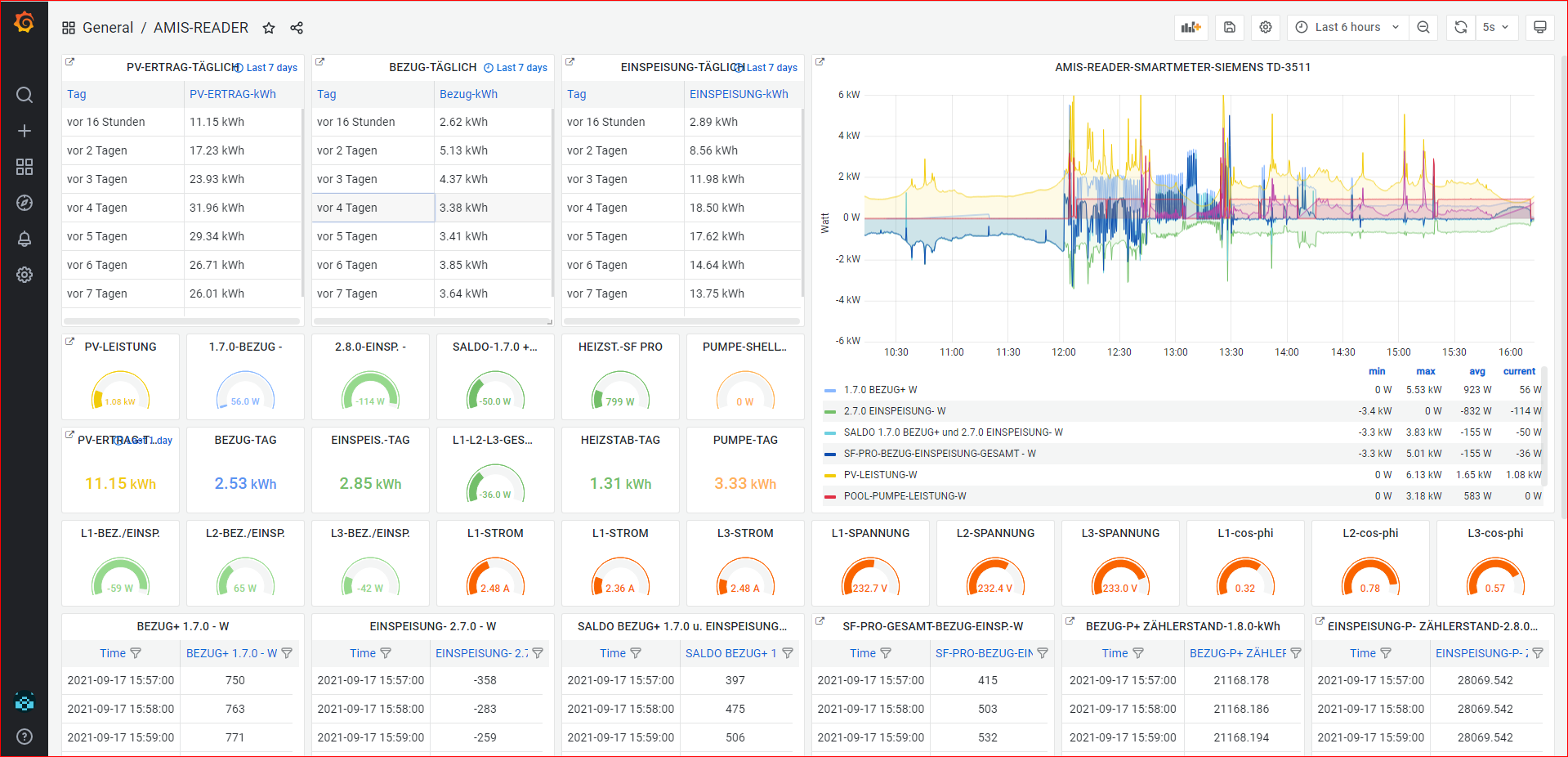Open the Explore compass icon
The image size is (1568, 757).
pyautogui.click(x=25, y=203)
